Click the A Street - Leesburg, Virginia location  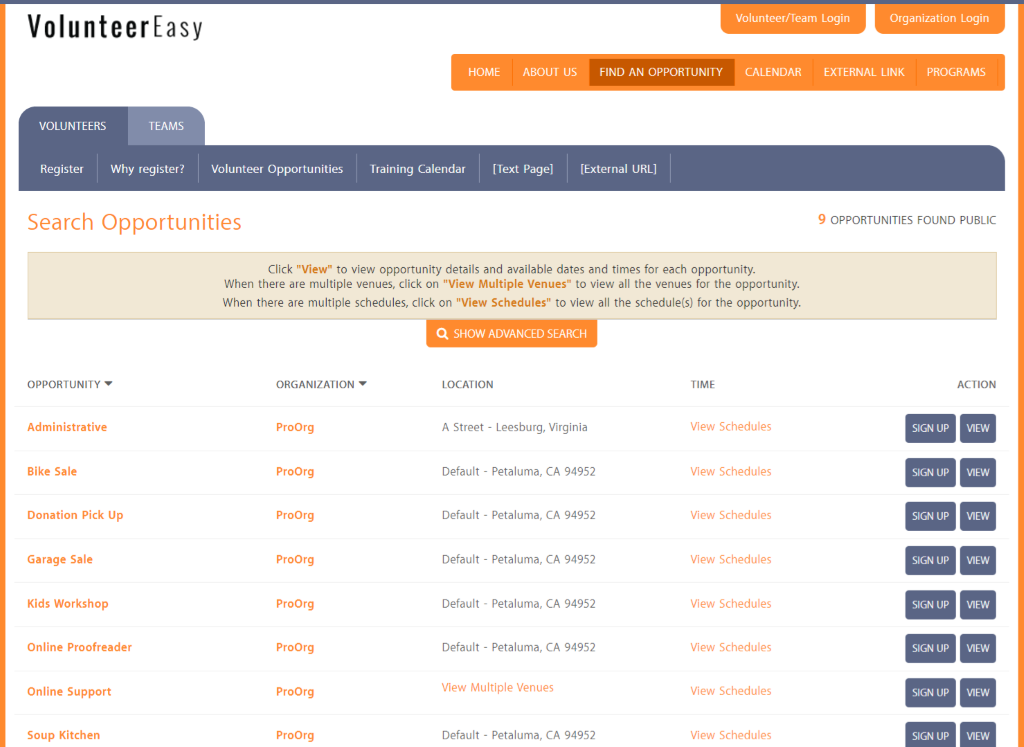pyautogui.click(x=515, y=427)
